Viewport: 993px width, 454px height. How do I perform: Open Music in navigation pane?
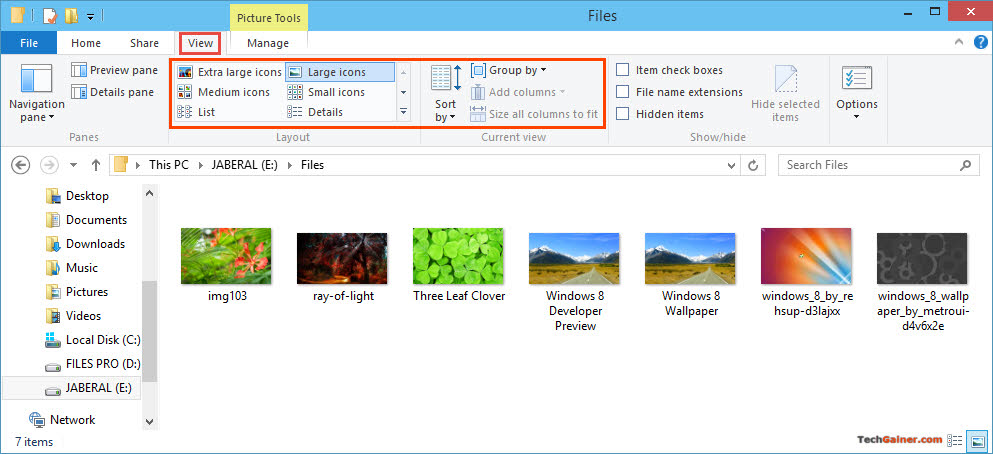[72, 268]
